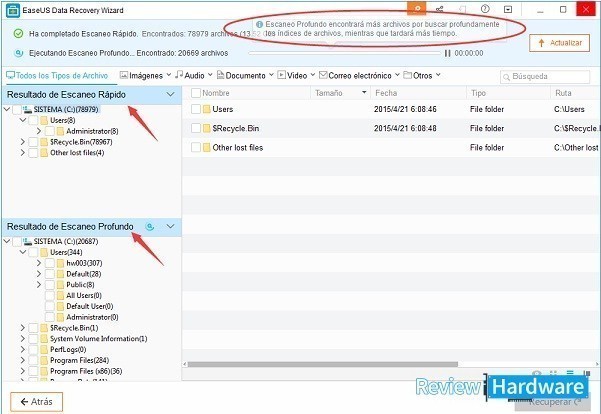
Task: Open dropdown arrow next to Video filter
Action: point(313,75)
